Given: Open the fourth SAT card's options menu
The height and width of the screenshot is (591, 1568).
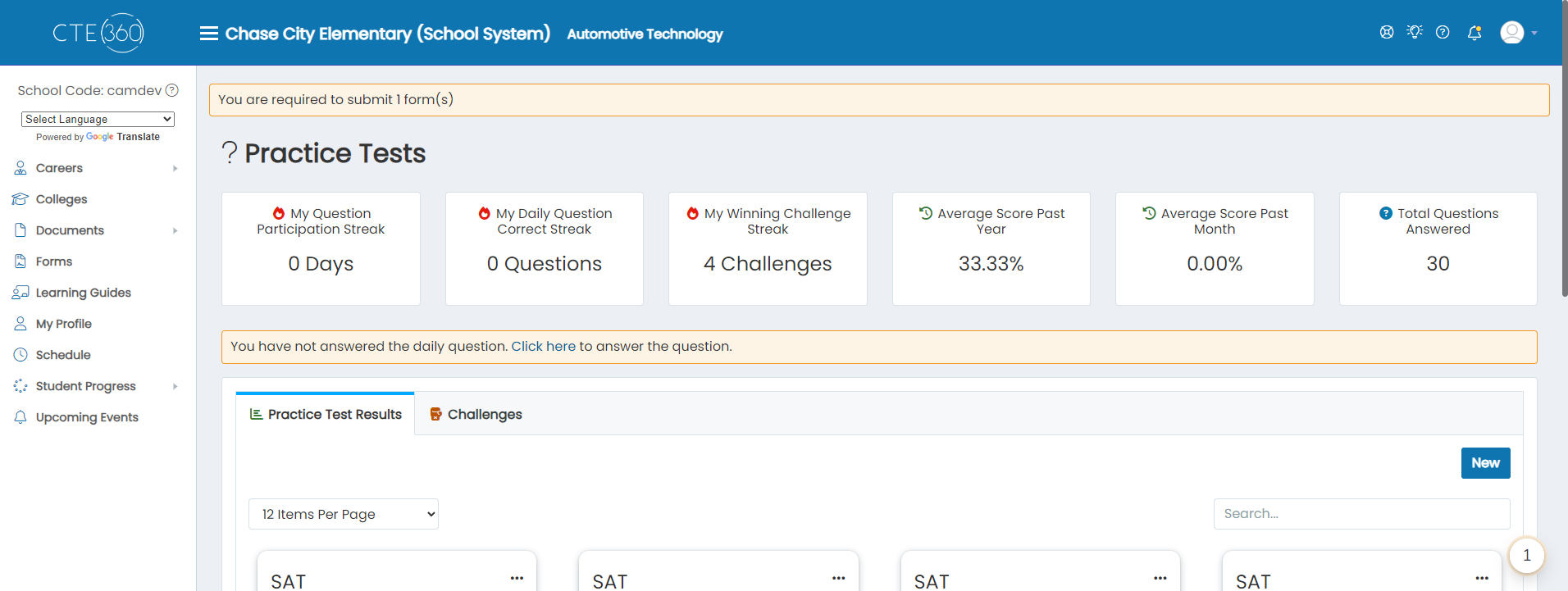Looking at the screenshot, I should [x=1482, y=578].
